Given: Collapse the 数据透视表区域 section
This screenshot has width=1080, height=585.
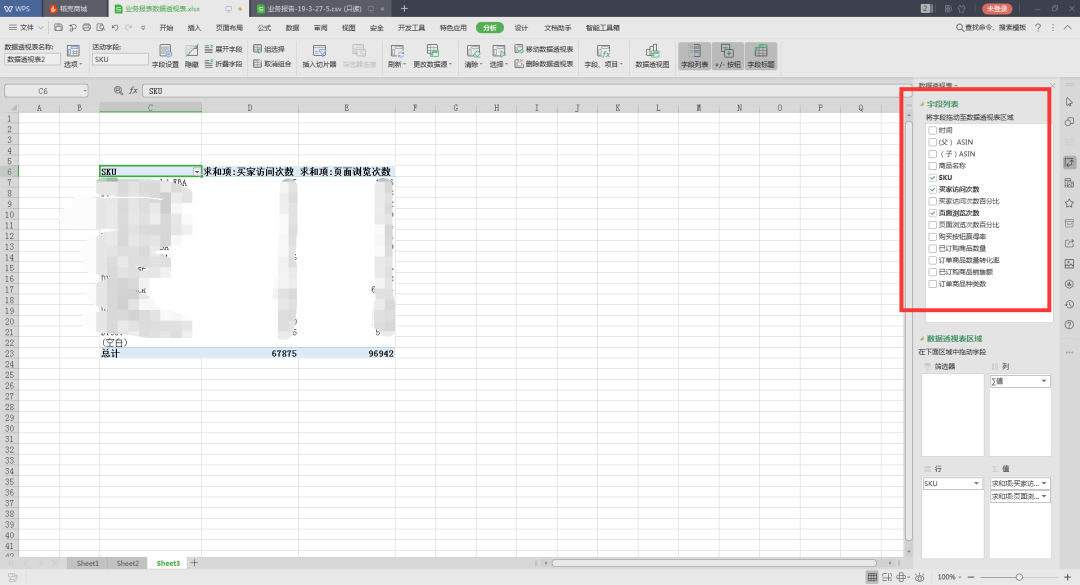Looking at the screenshot, I should click(922, 338).
